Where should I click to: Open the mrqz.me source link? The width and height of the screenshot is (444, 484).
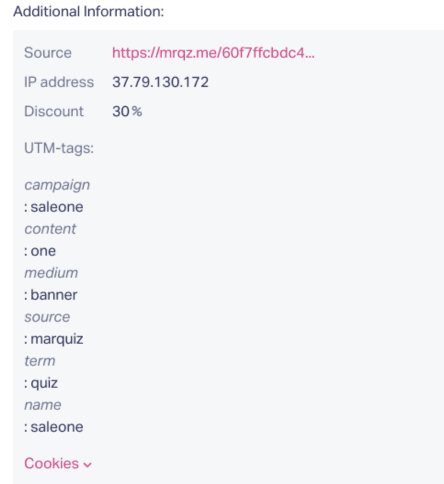213,53
